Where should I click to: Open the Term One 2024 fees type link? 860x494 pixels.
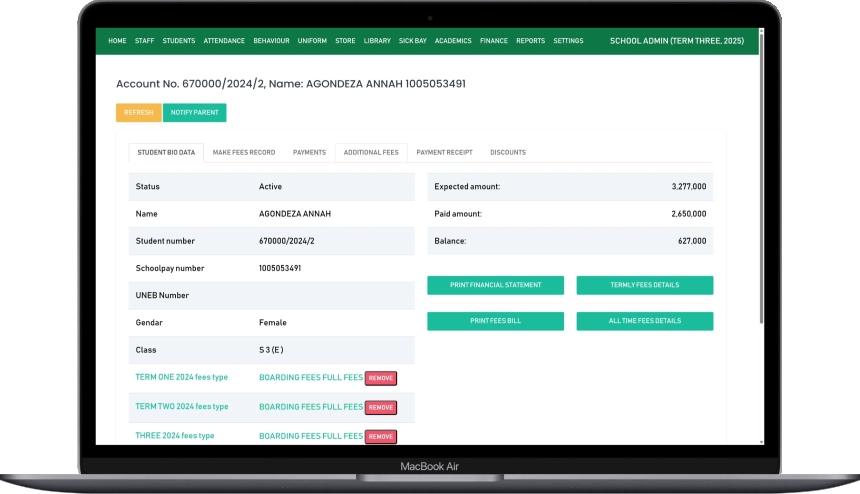182,377
